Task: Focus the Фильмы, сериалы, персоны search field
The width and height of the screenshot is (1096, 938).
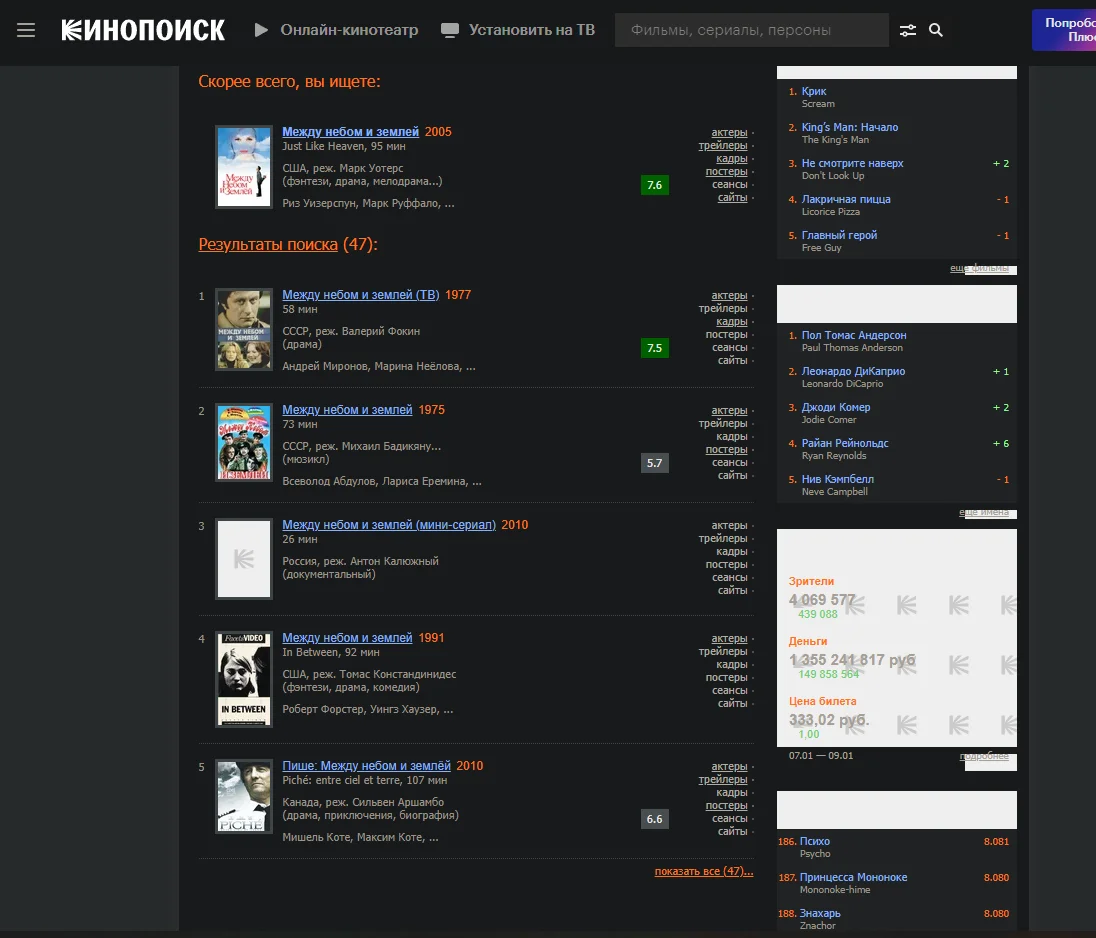Action: 751,30
